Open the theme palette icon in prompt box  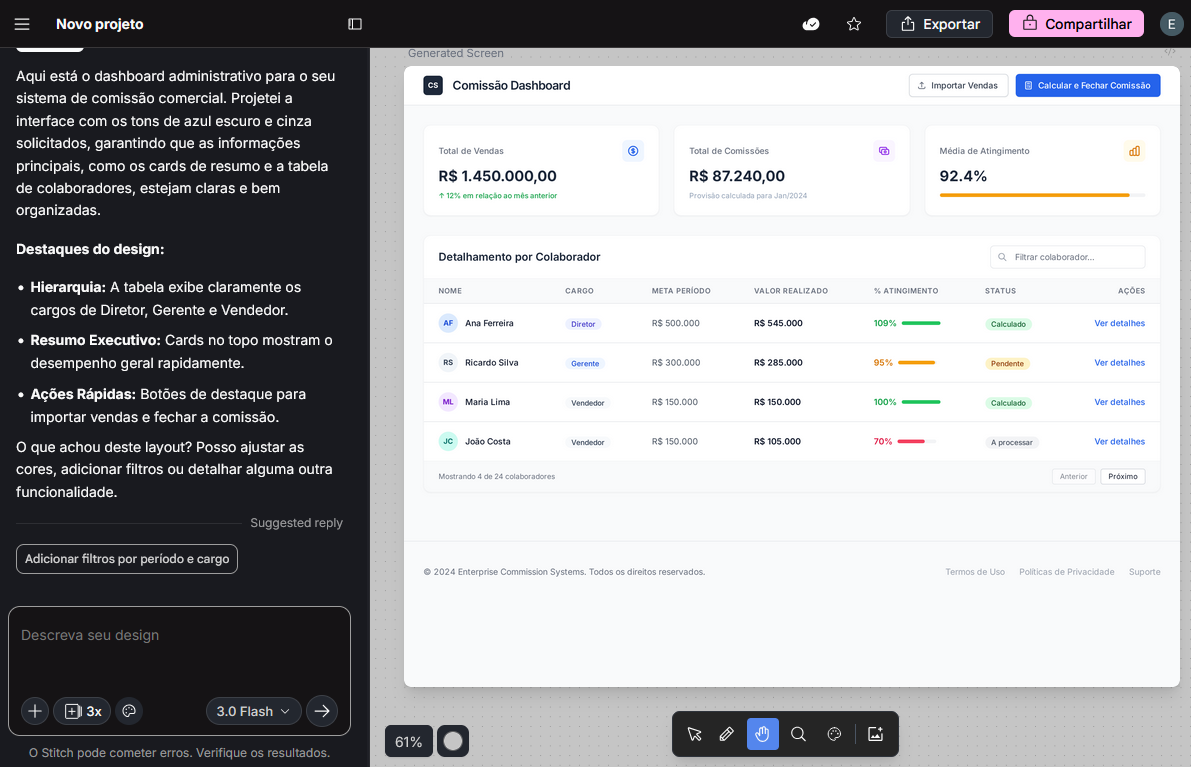tap(129, 711)
